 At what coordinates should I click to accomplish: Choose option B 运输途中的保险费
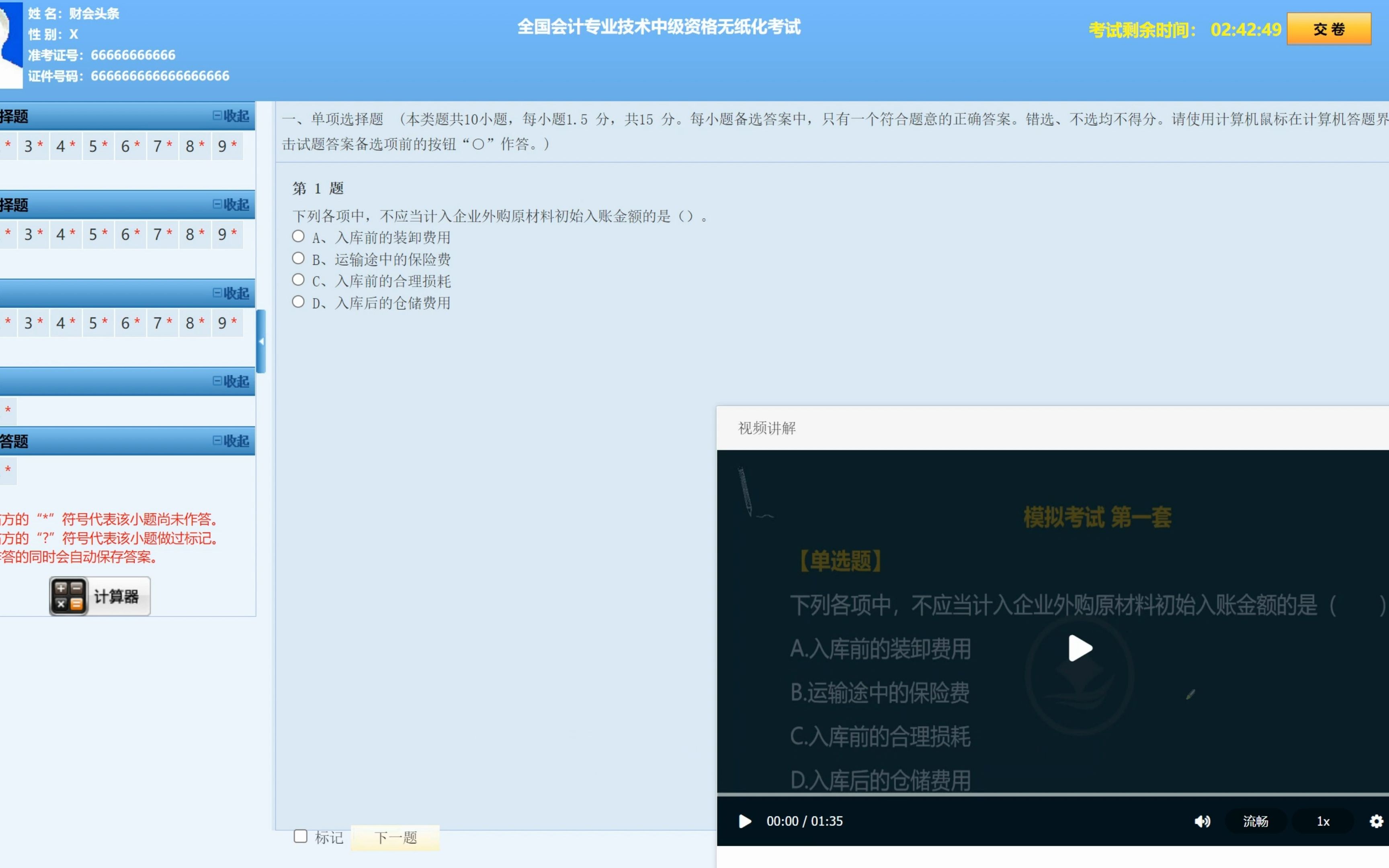point(299,258)
